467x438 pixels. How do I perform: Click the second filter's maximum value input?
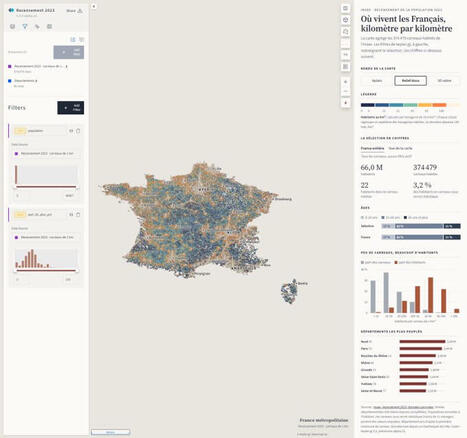pos(68,279)
